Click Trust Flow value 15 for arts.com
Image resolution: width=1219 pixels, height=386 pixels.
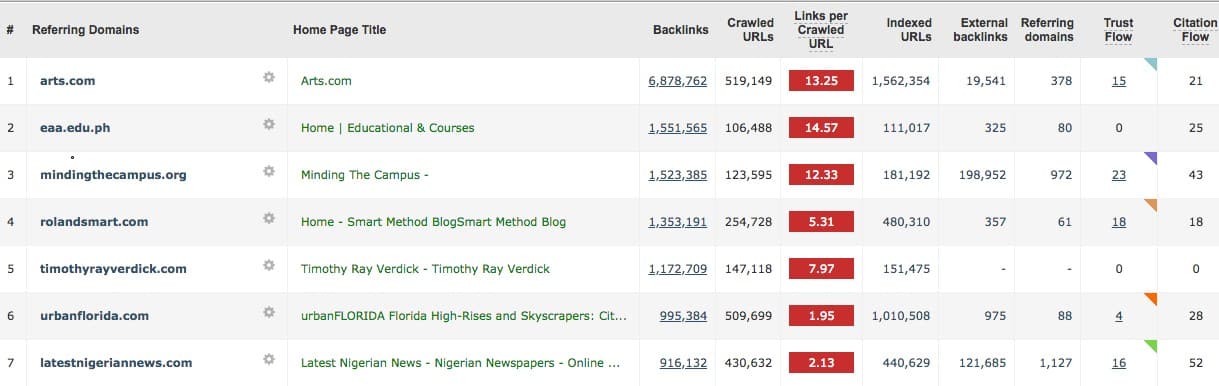(1118, 81)
